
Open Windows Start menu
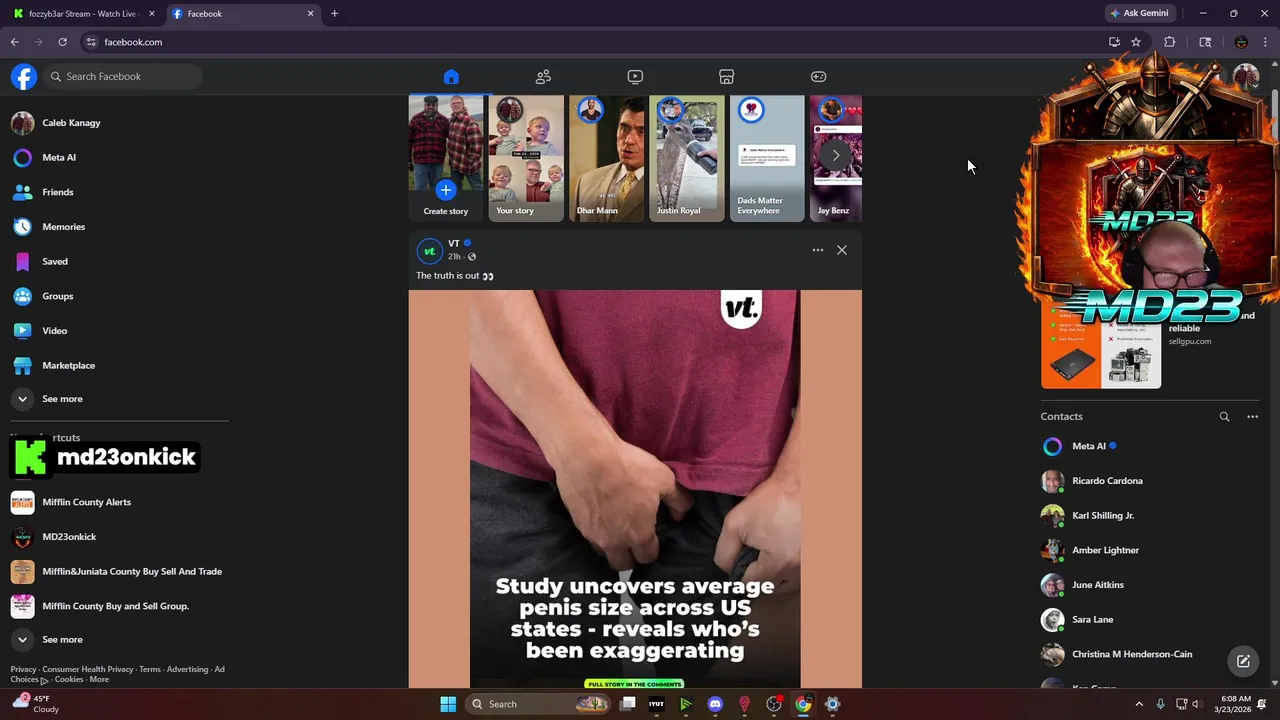click(448, 704)
